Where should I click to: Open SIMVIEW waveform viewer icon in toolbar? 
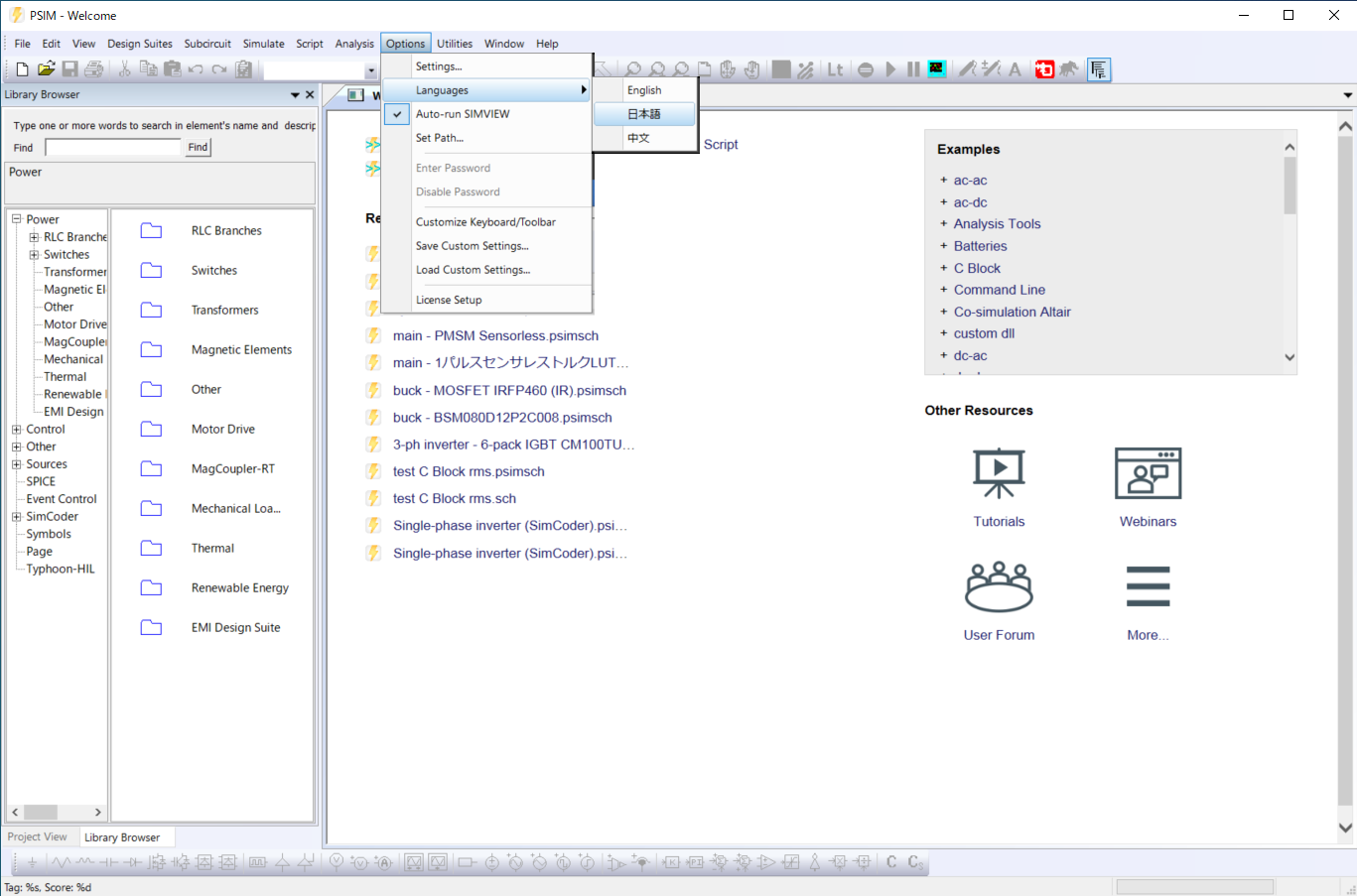click(937, 69)
